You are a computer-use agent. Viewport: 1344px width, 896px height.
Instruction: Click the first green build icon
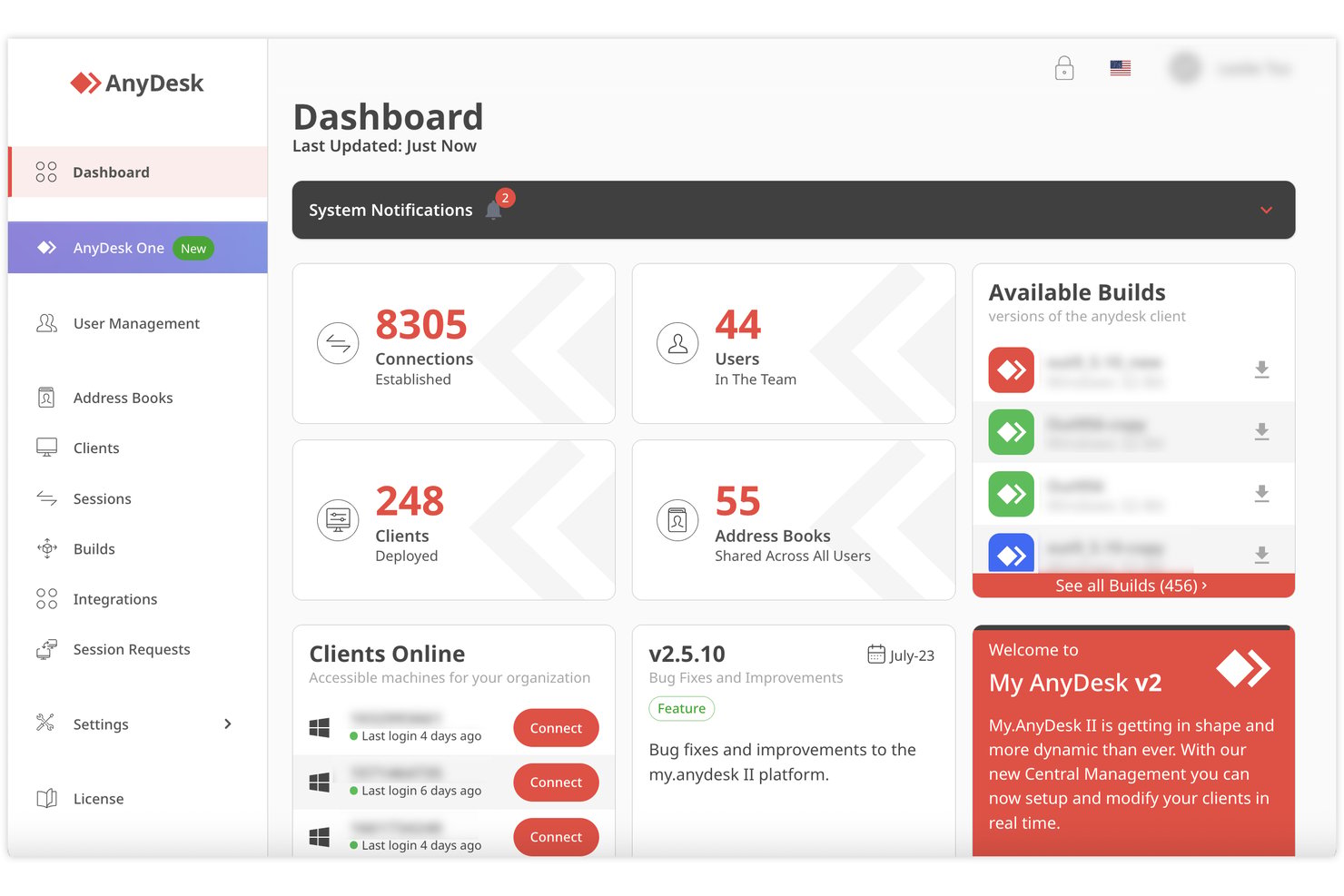pos(1012,431)
